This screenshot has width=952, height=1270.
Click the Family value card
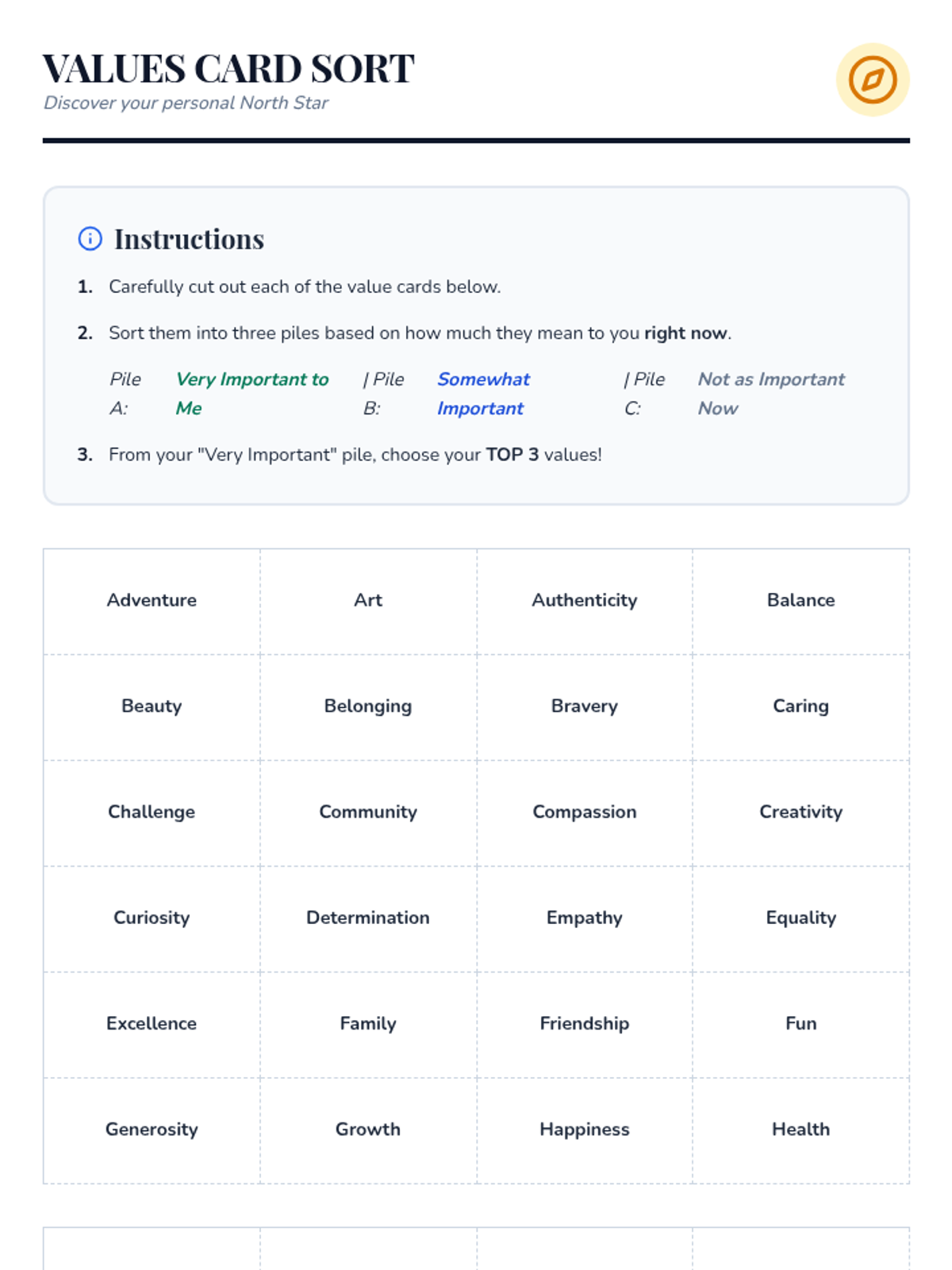click(x=368, y=1024)
